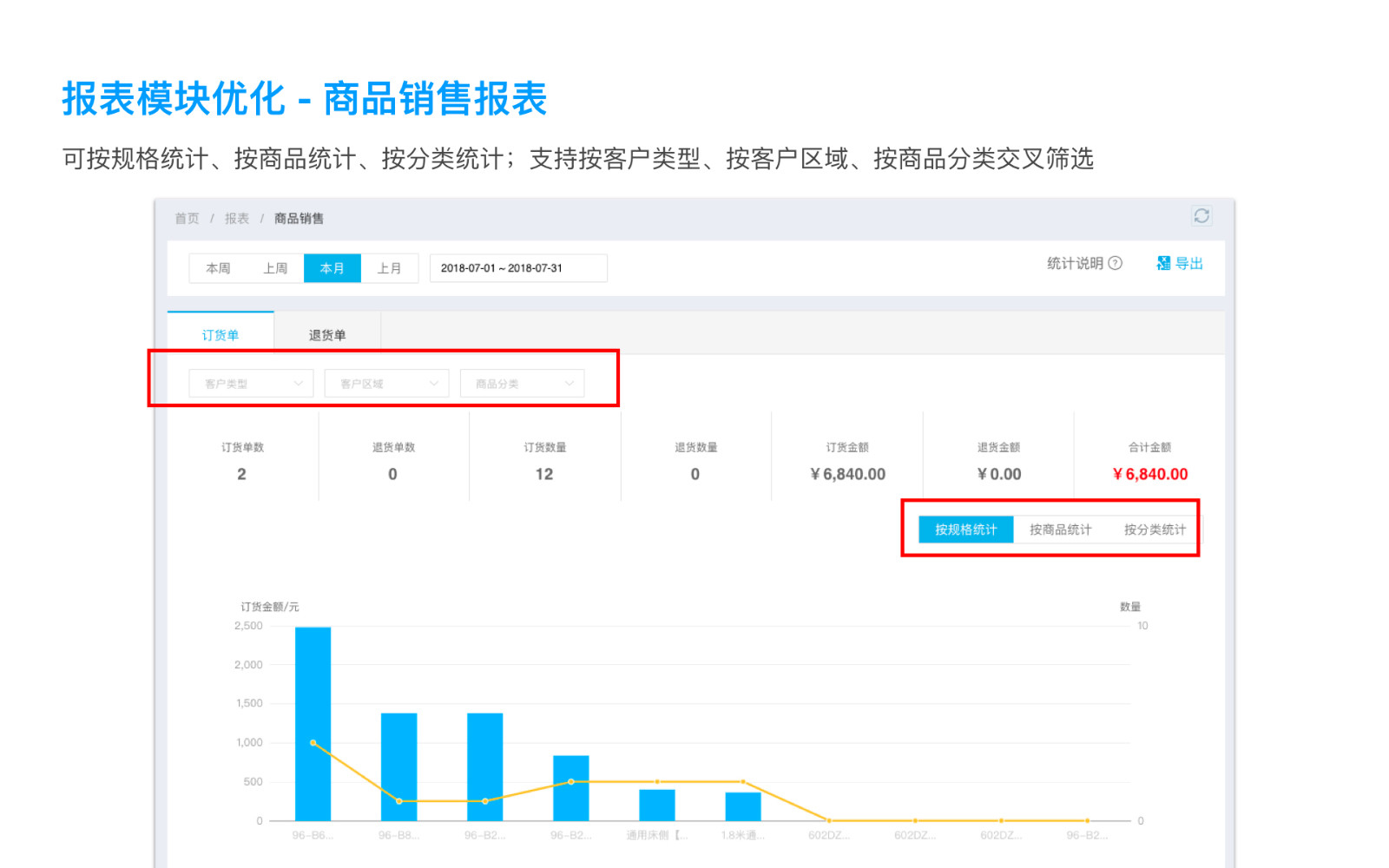Click the 按规格统计 button

click(x=965, y=529)
